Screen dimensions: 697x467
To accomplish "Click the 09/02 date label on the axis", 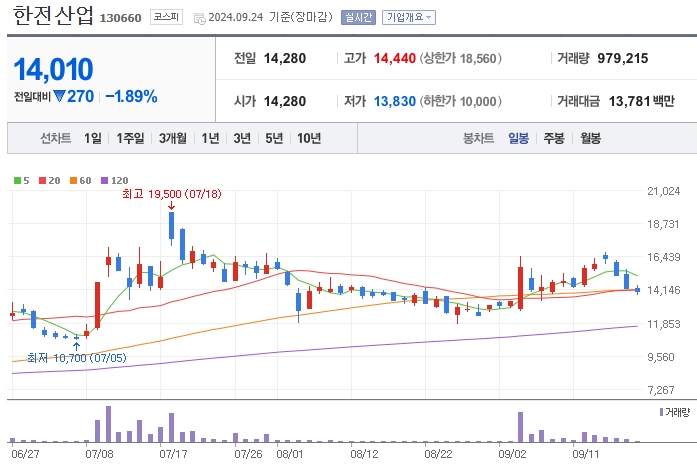I will (512, 454).
